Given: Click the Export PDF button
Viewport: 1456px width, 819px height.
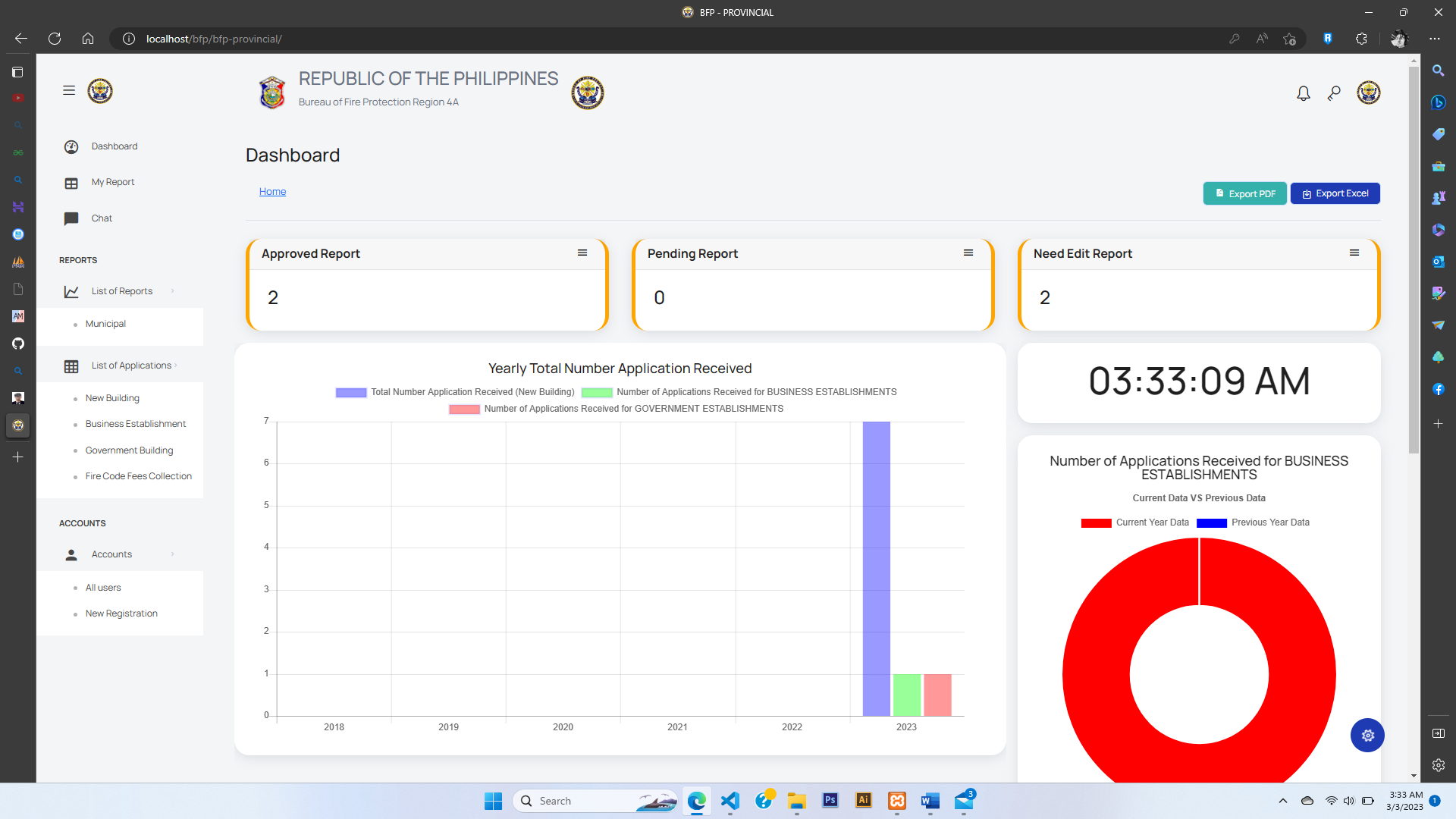Looking at the screenshot, I should (x=1244, y=193).
